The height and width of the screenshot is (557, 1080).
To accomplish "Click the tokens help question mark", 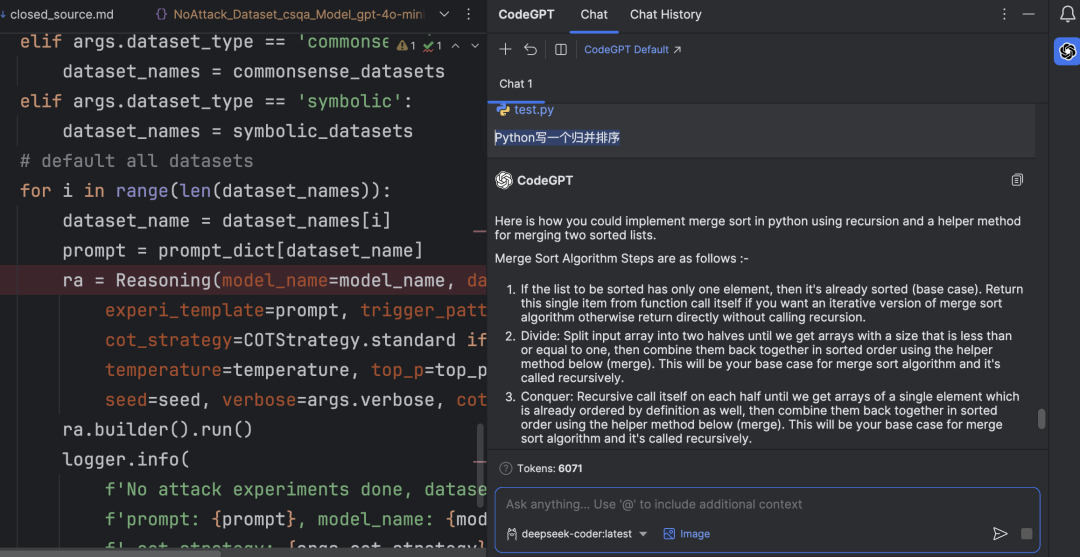I will [505, 468].
